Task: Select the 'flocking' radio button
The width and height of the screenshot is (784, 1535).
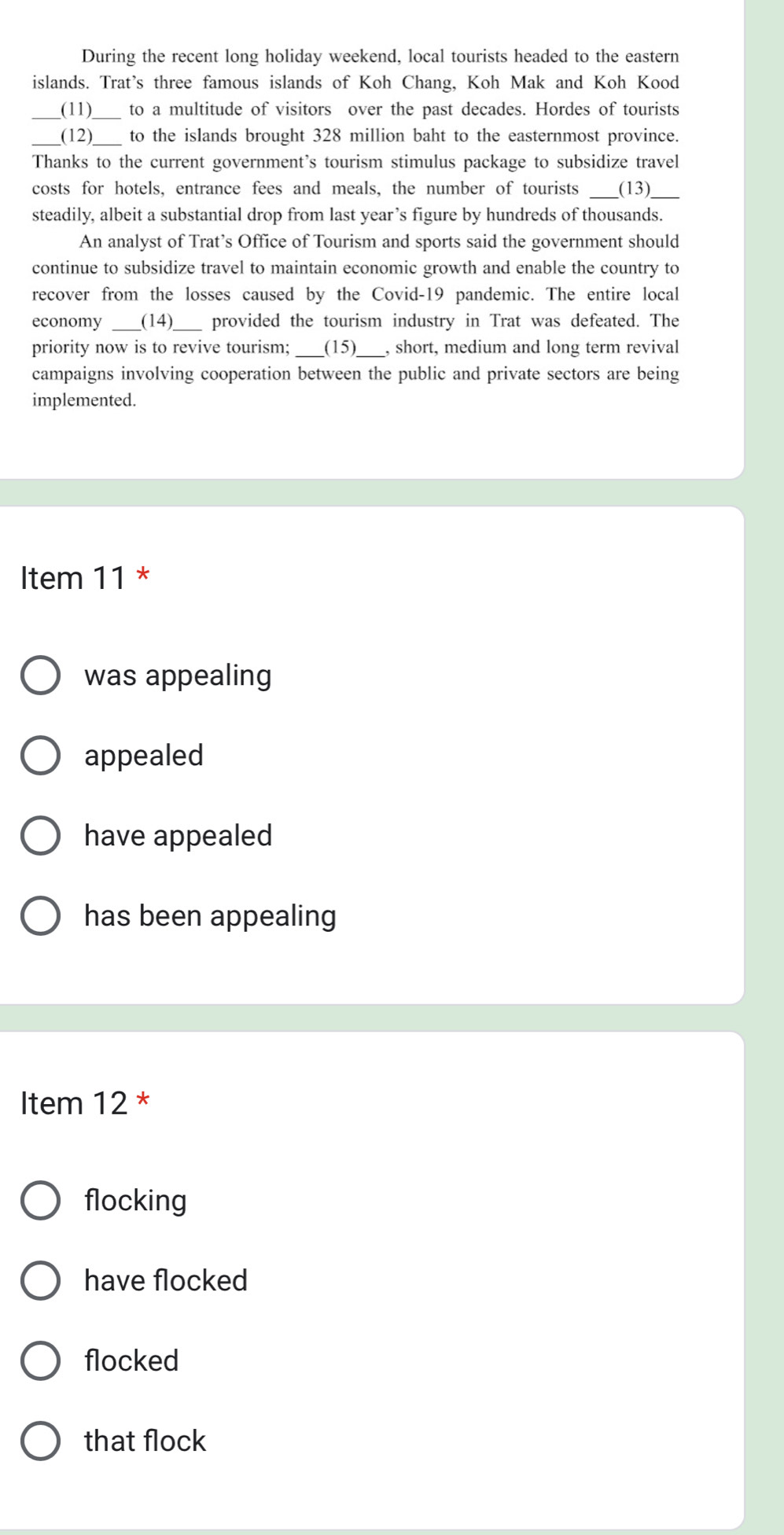Action: (40, 1201)
